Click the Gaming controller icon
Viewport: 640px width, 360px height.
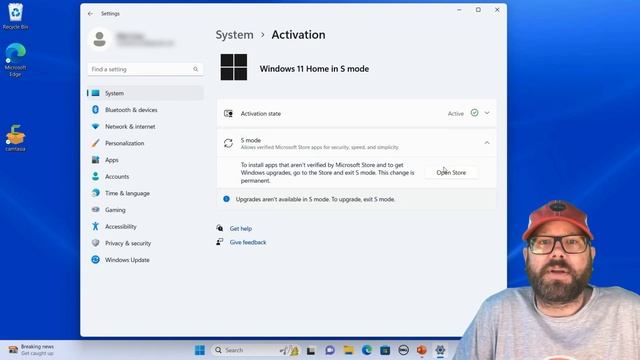[x=96, y=209]
